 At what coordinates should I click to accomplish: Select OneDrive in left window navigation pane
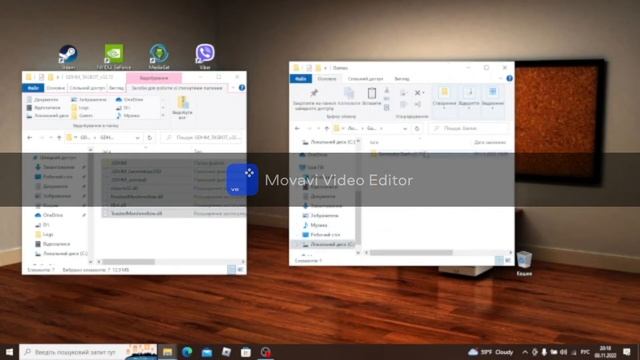(x=48, y=215)
